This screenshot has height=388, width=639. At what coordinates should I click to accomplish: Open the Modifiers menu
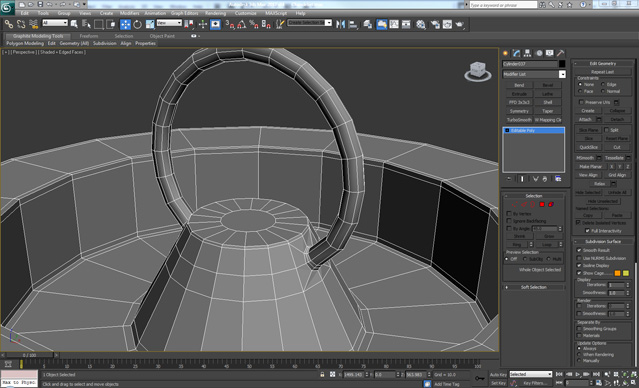coord(130,13)
